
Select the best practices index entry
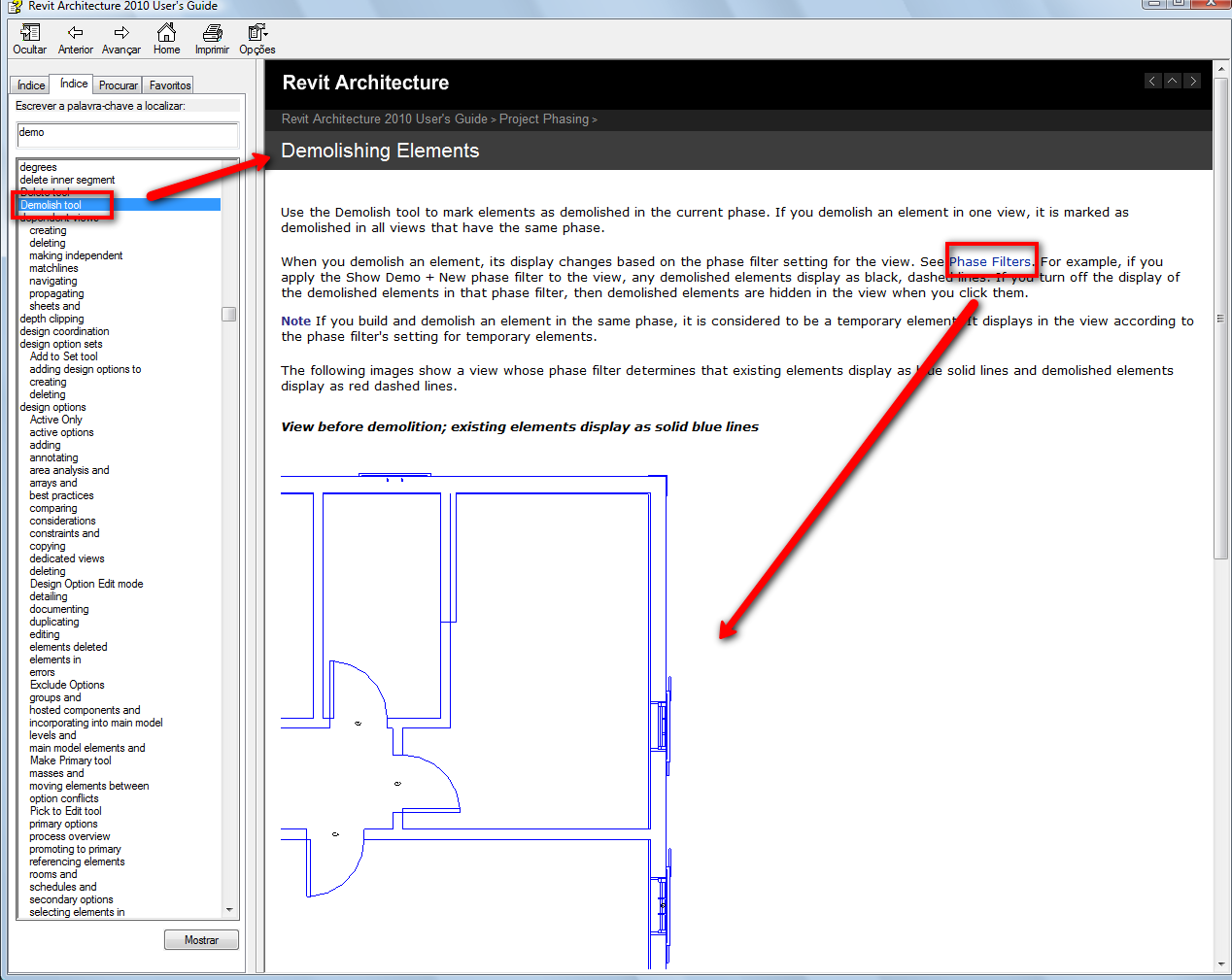pyautogui.click(x=61, y=495)
